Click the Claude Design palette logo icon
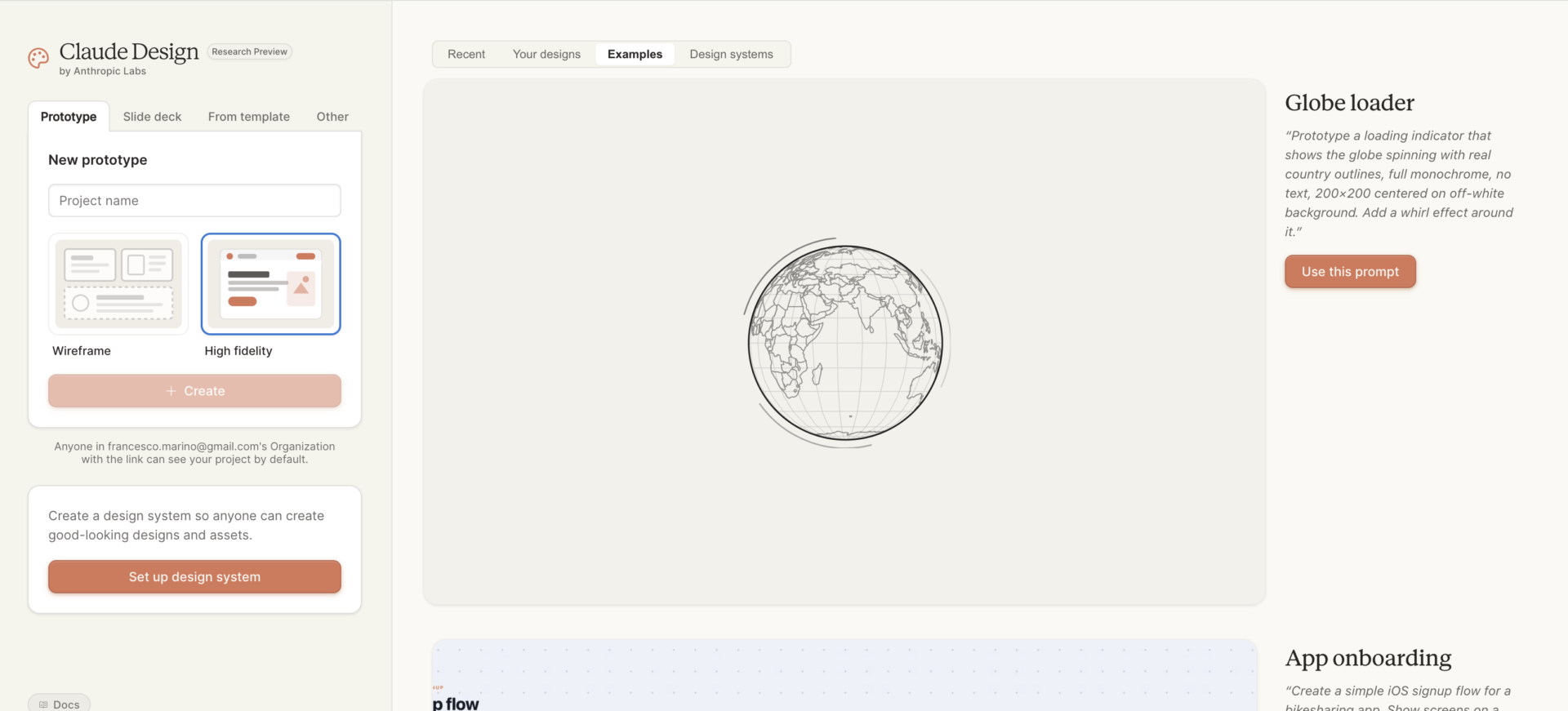Screen dimensions: 1568x711 38,58
